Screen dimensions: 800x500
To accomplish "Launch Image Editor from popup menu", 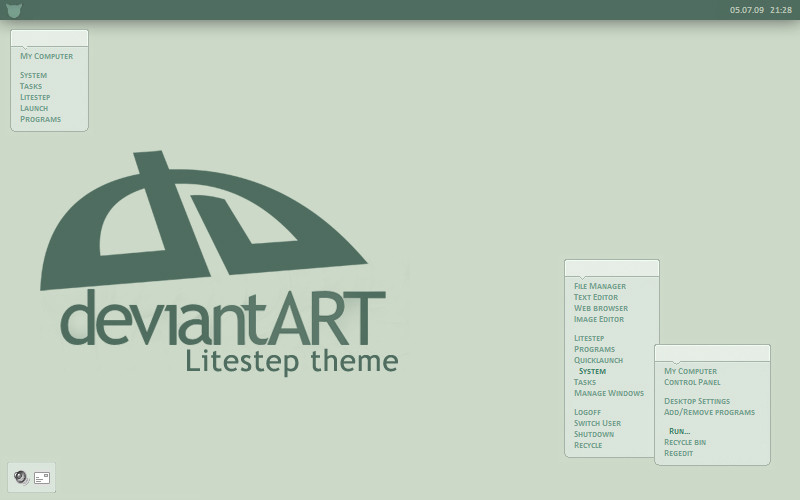I will pos(599,319).
